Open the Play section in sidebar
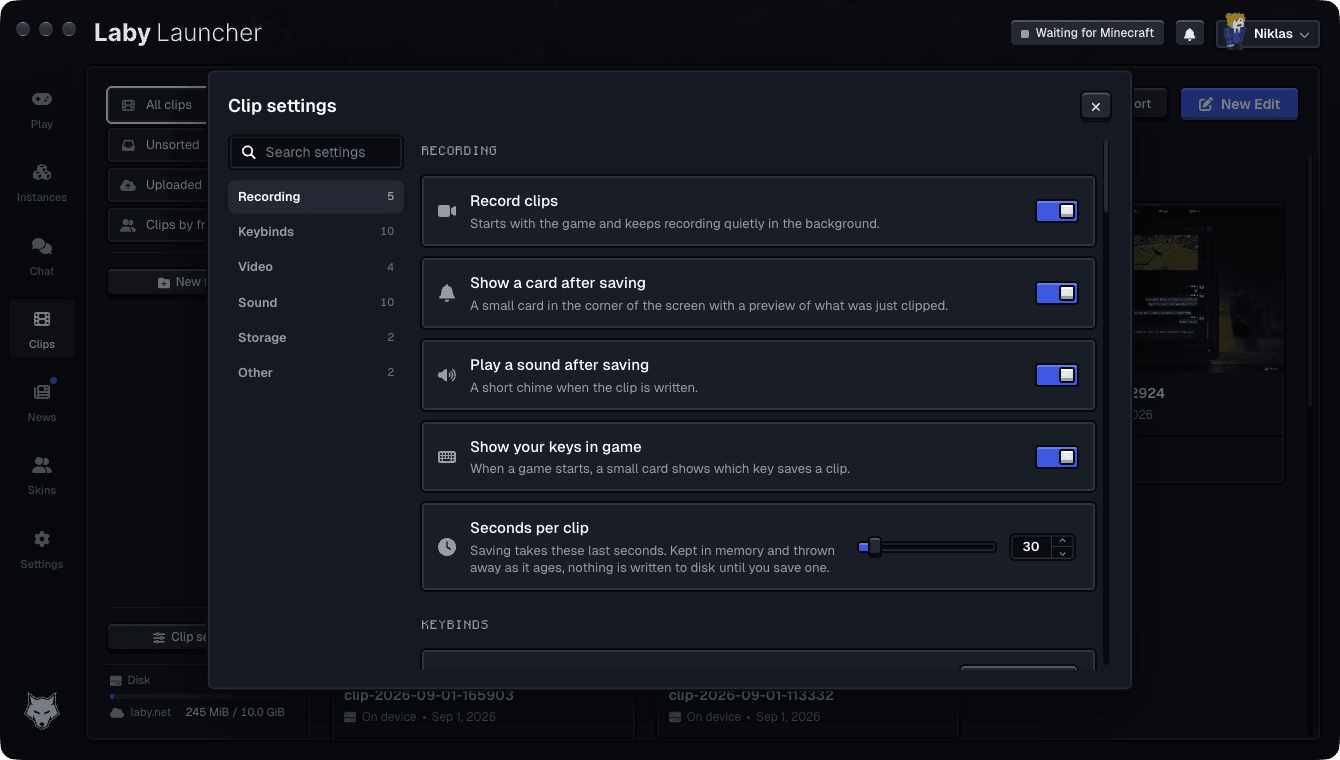Screen dimensions: 1340x760 point(41,110)
